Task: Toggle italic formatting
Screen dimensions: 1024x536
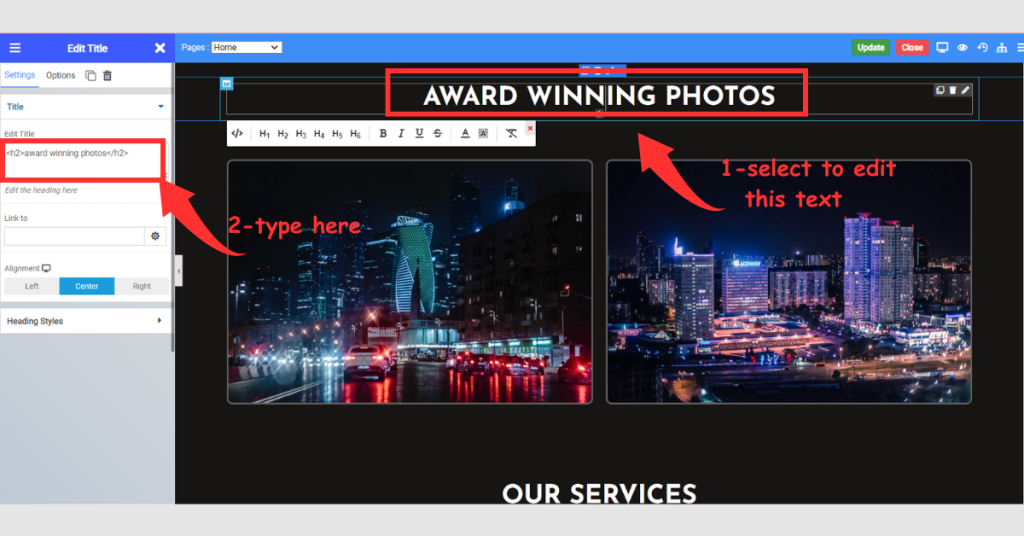Action: [x=401, y=133]
